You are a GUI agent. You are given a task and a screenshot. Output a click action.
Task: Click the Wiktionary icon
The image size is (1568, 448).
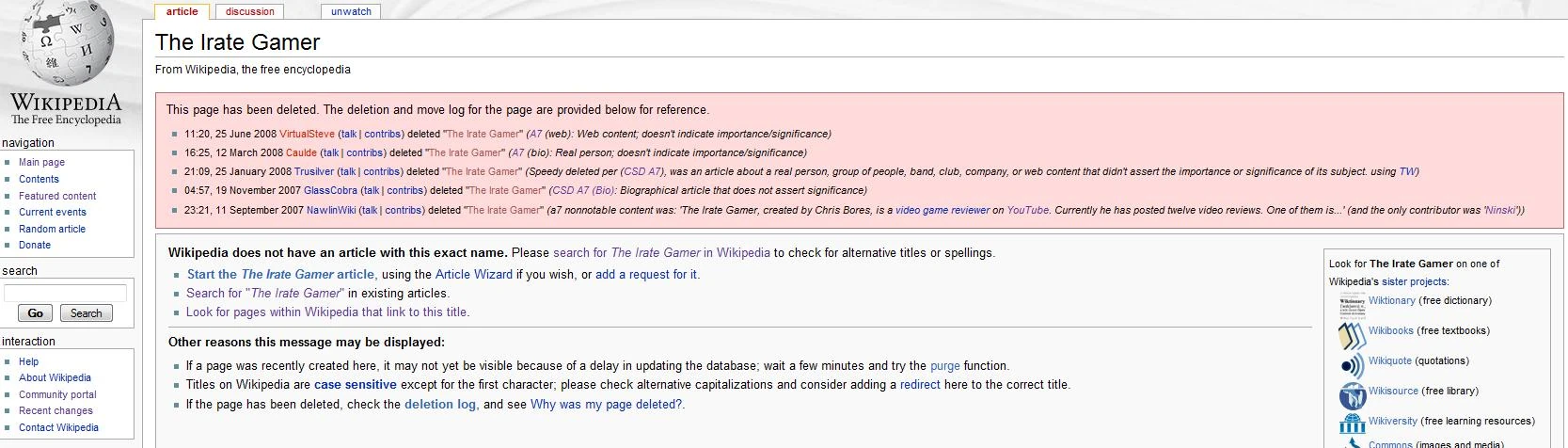coord(1352,303)
